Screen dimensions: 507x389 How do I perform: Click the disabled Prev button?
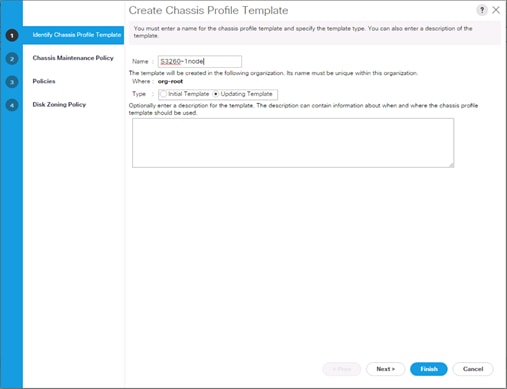(342, 369)
